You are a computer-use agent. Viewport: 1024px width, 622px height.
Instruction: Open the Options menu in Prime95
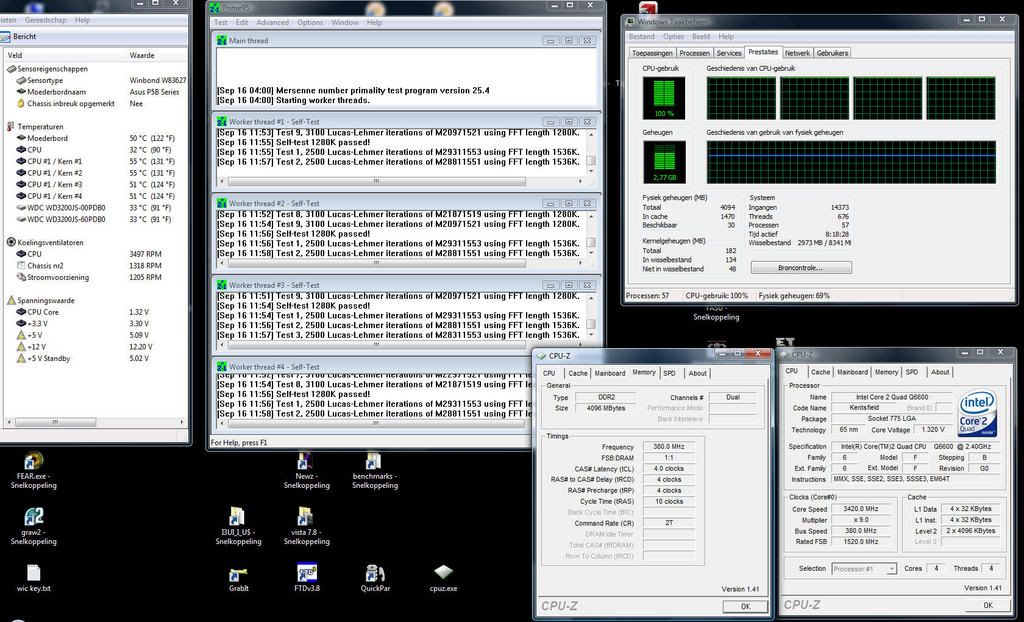(310, 22)
